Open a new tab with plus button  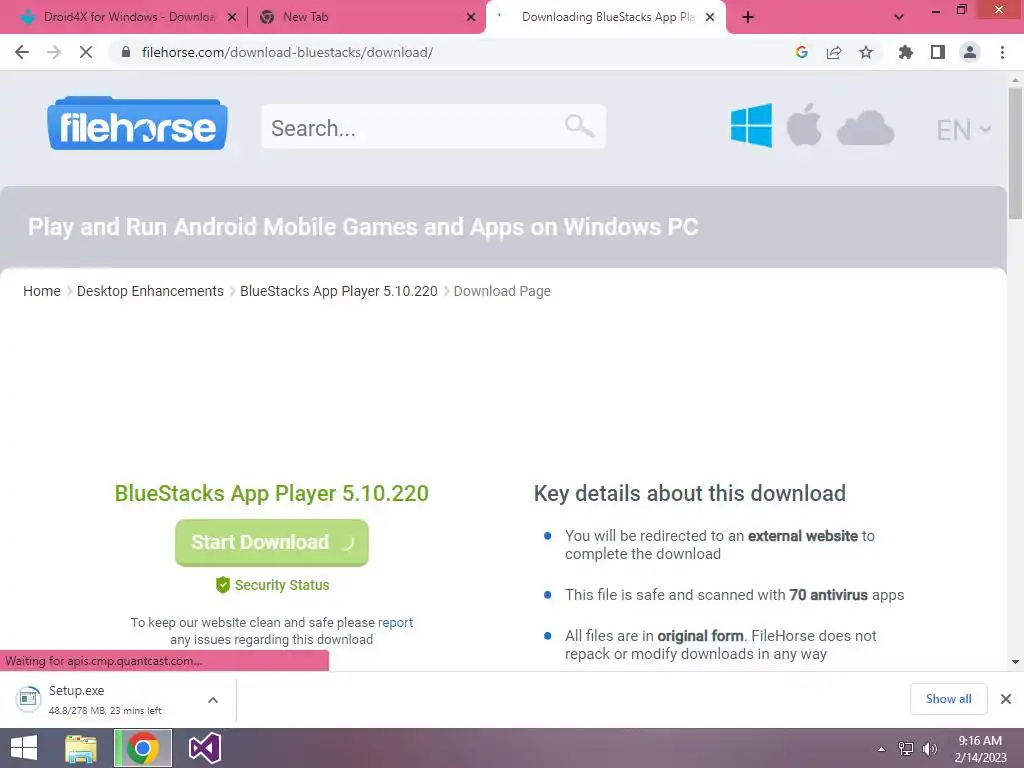(748, 17)
